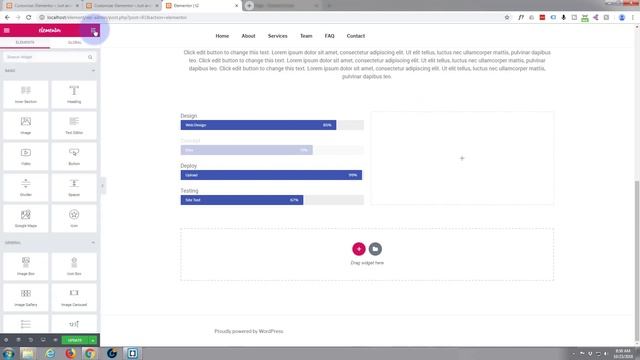
Task: Open the Contact menu link
Action: coord(356,36)
